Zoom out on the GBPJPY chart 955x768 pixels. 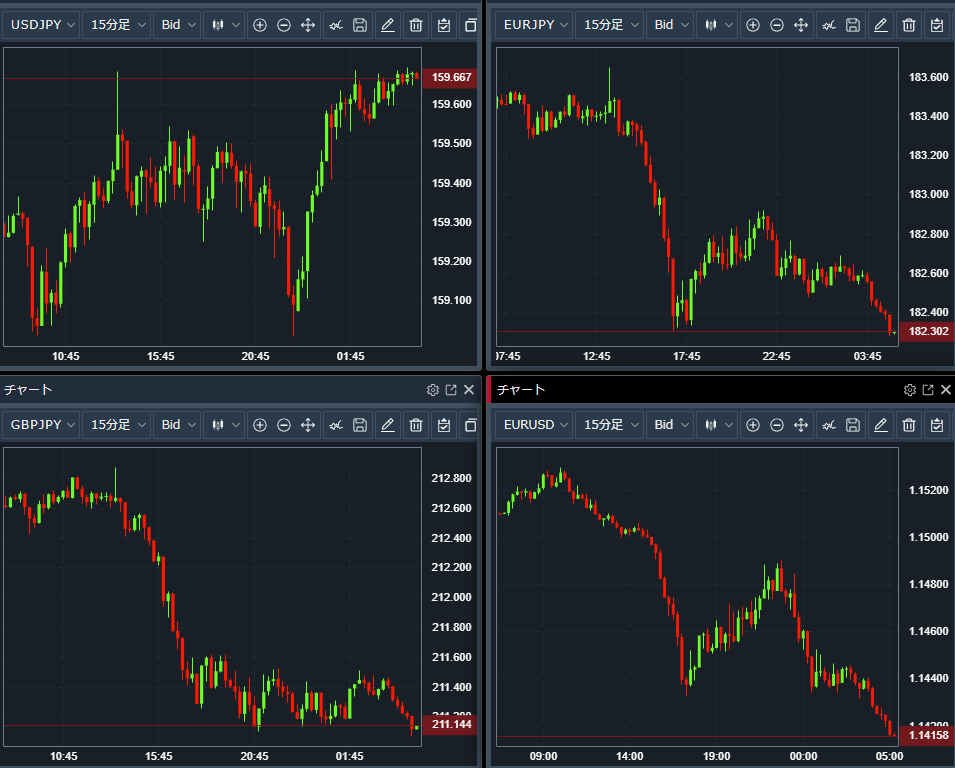(284, 425)
